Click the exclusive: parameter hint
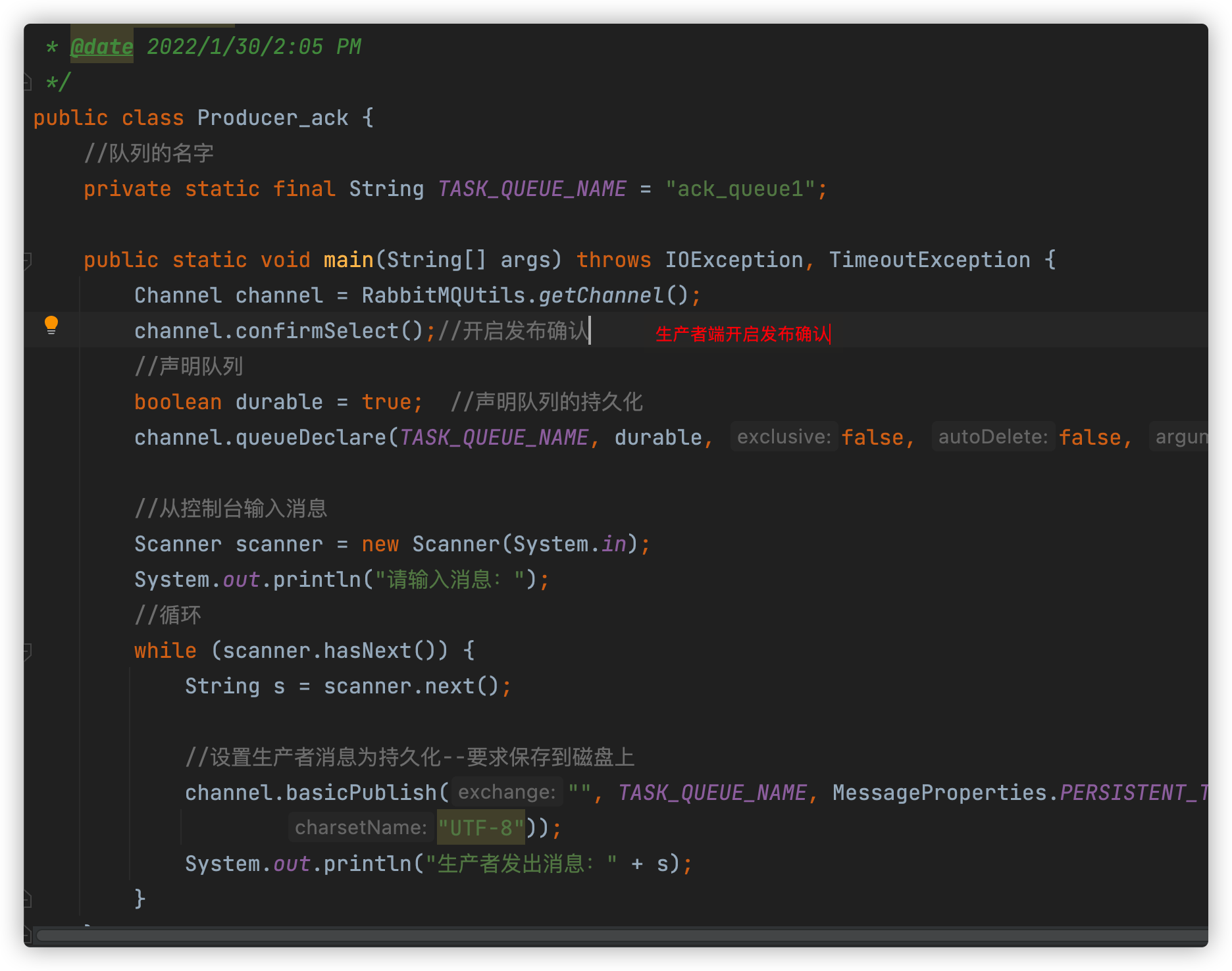Image resolution: width=1232 pixels, height=971 pixels. coord(784,437)
